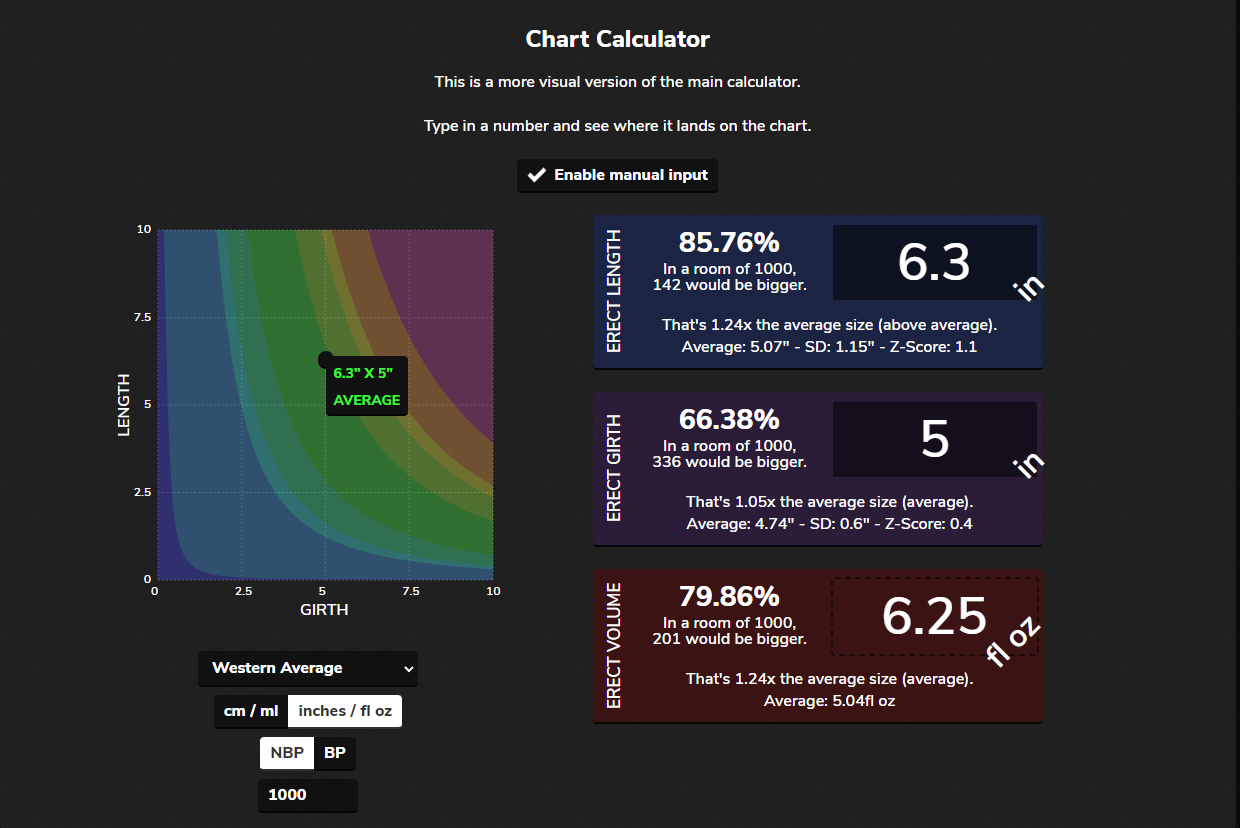This screenshot has height=828, width=1240.
Task: Click the Chart Calculator heading
Action: coord(618,40)
